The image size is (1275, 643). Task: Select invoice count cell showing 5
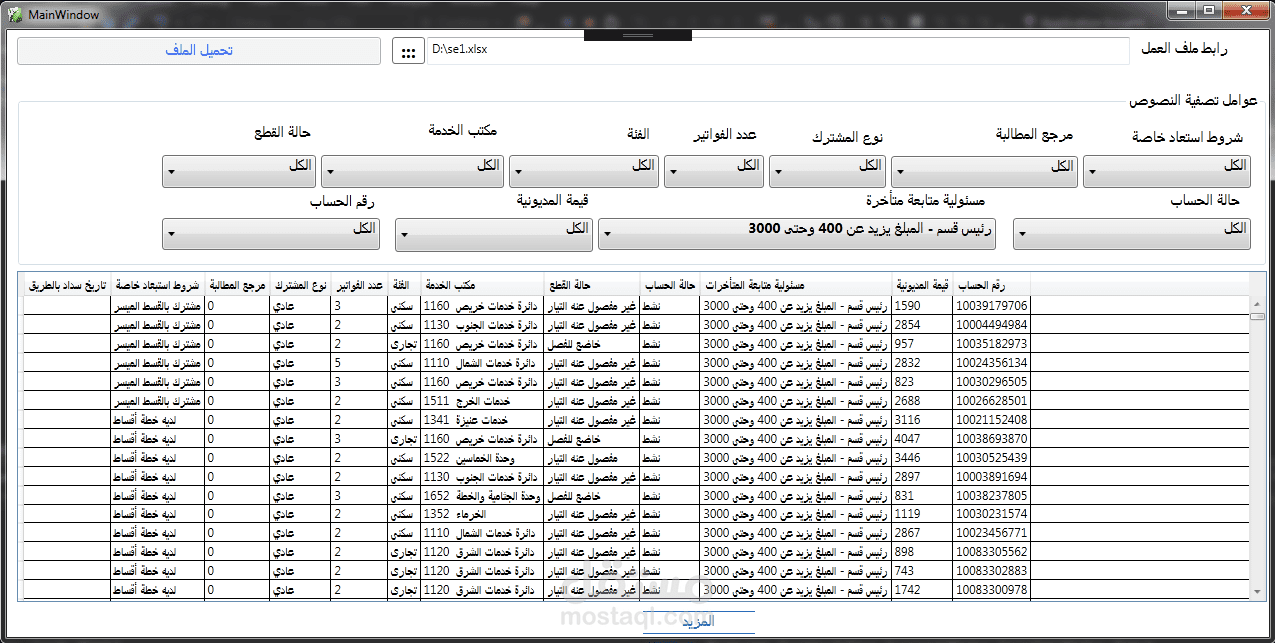point(359,362)
